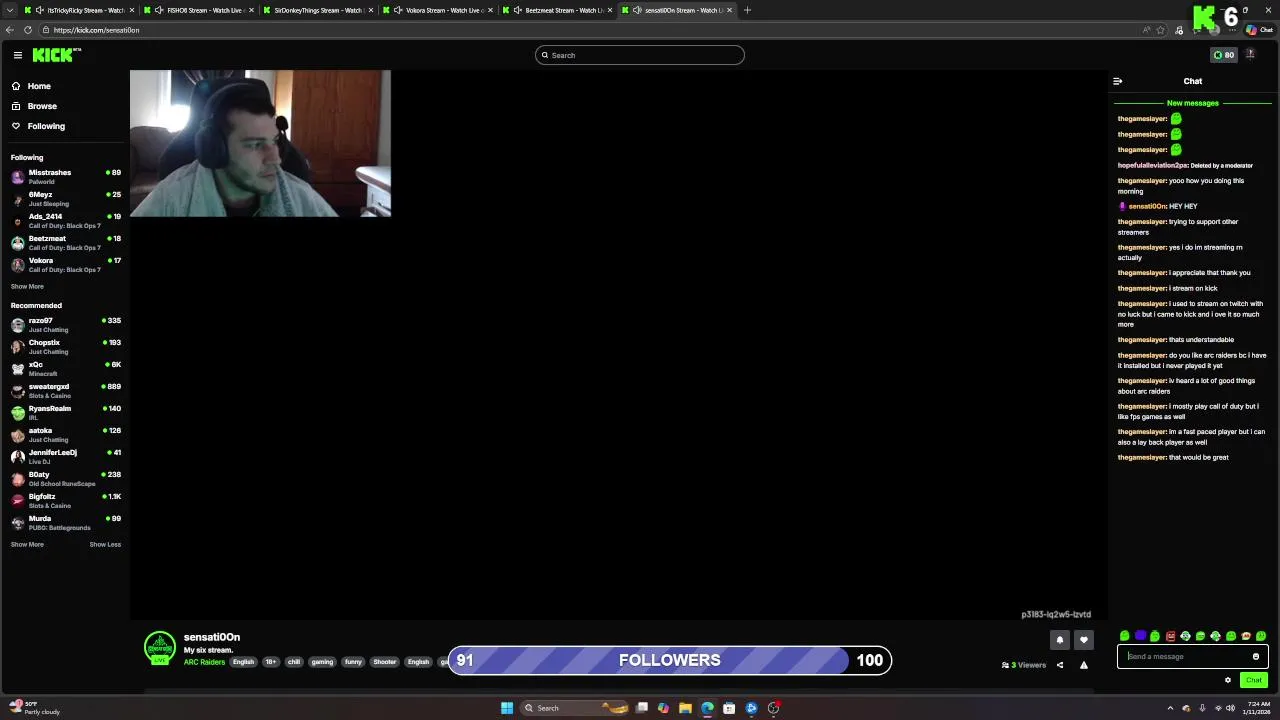Click New messages banner in chat

coord(1192,103)
